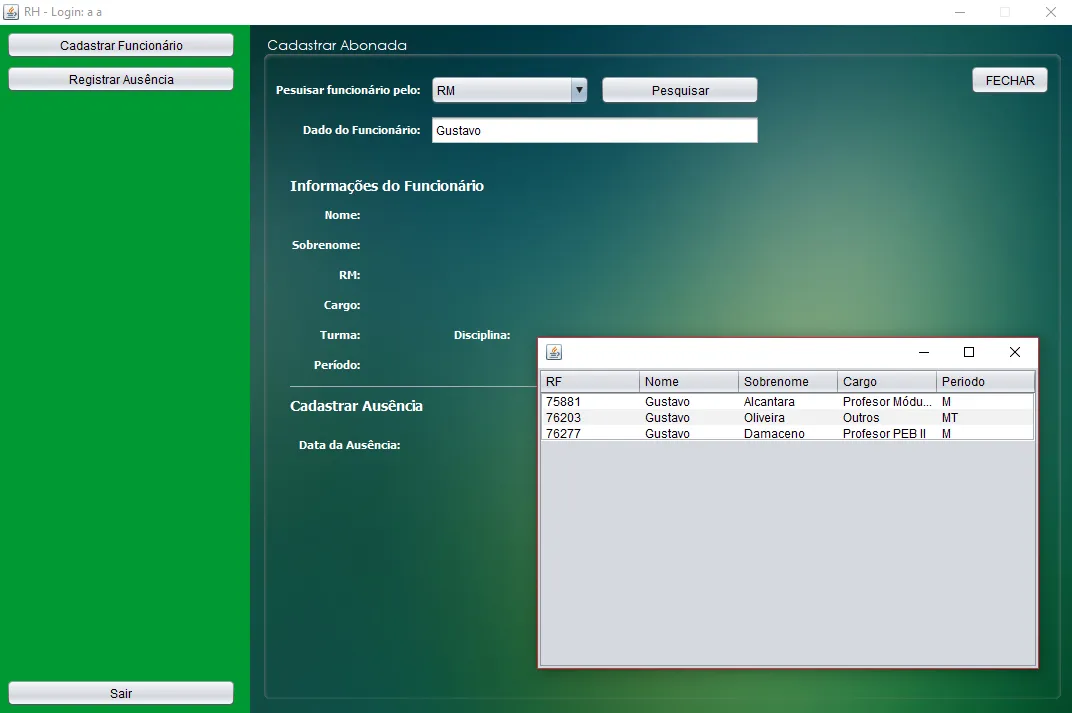The image size is (1072, 713).
Task: Maximize the search results popup window
Action: 968,352
